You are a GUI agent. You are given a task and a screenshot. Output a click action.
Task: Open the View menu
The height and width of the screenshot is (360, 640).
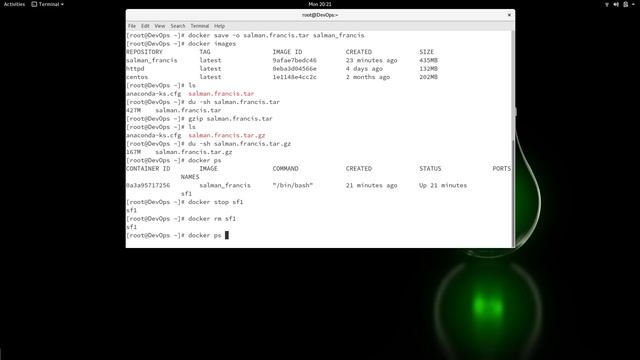[x=160, y=26]
